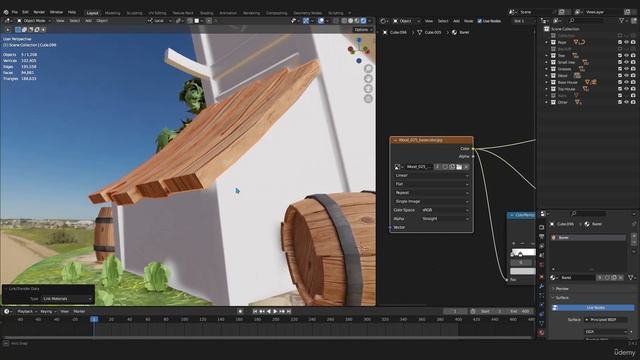The height and width of the screenshot is (360, 640).
Task: Open node editor Add menu
Action: 456,21
